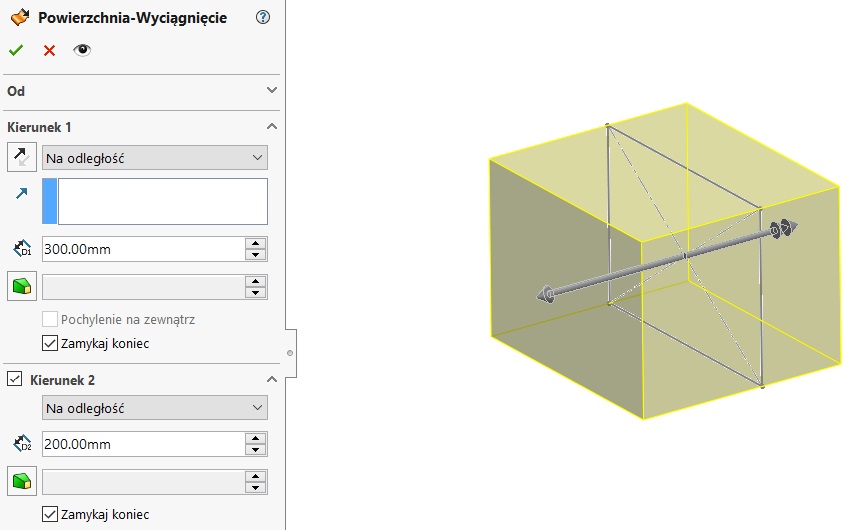Click the direction of extrusion arrow icon
Screen dimensions: 866x530
[x=22, y=193]
